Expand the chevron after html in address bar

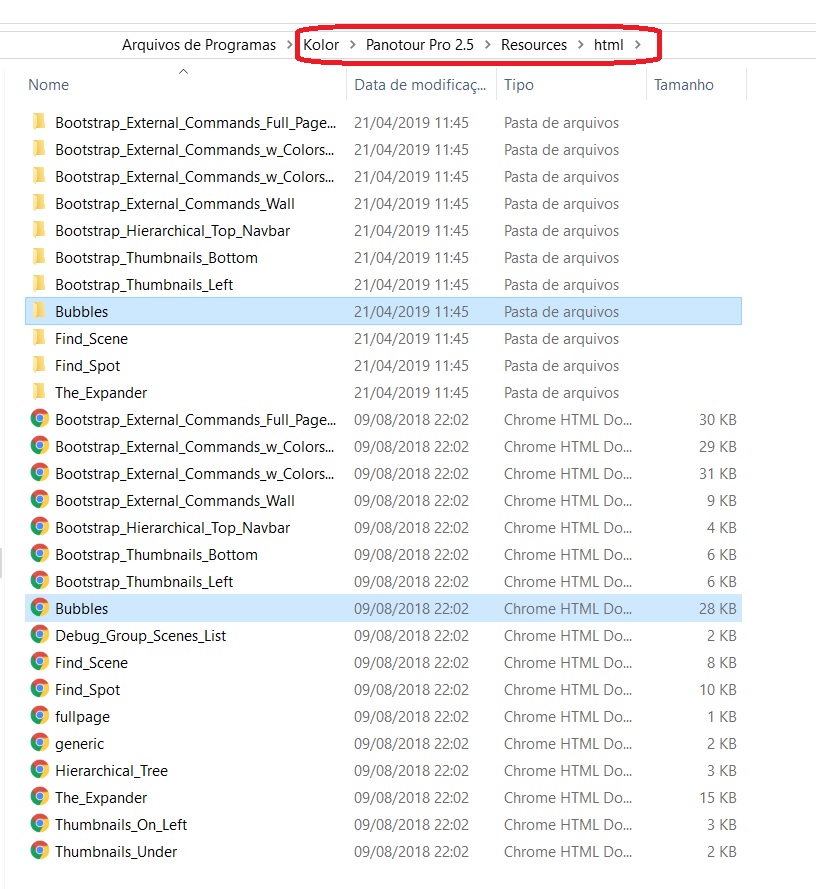coord(638,45)
